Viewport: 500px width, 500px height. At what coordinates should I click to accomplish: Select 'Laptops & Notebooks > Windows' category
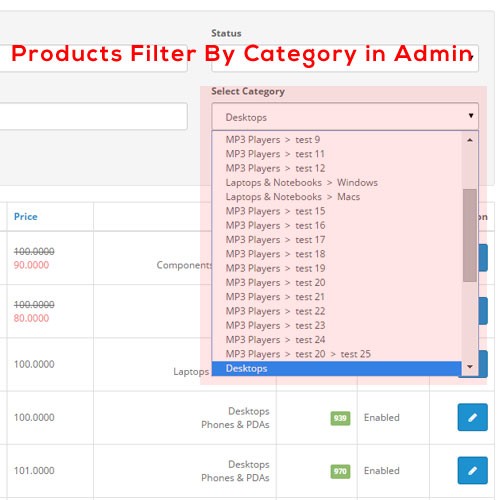pyautogui.click(x=337, y=183)
